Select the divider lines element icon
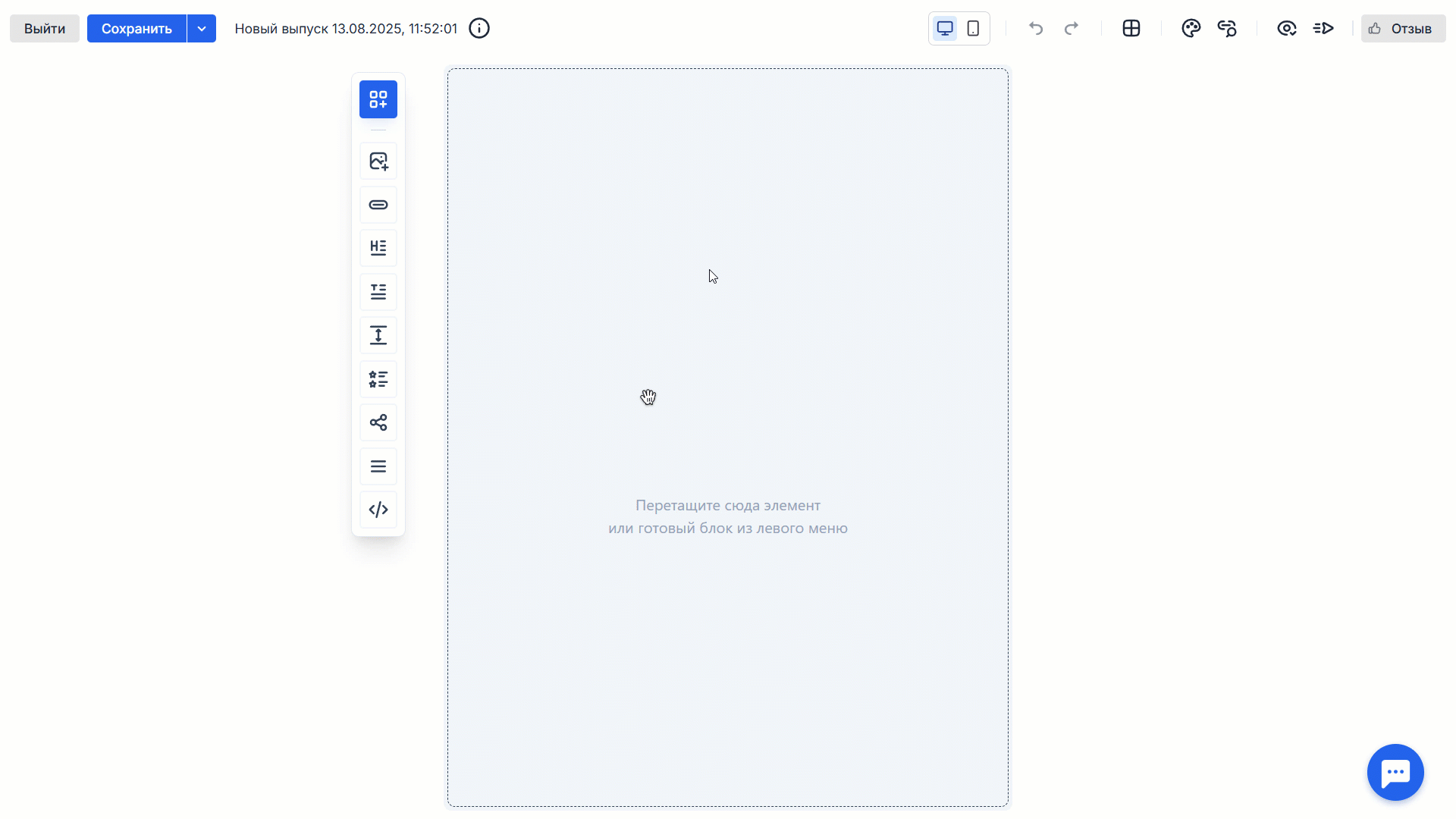This screenshot has width=1456, height=819. coord(378,466)
